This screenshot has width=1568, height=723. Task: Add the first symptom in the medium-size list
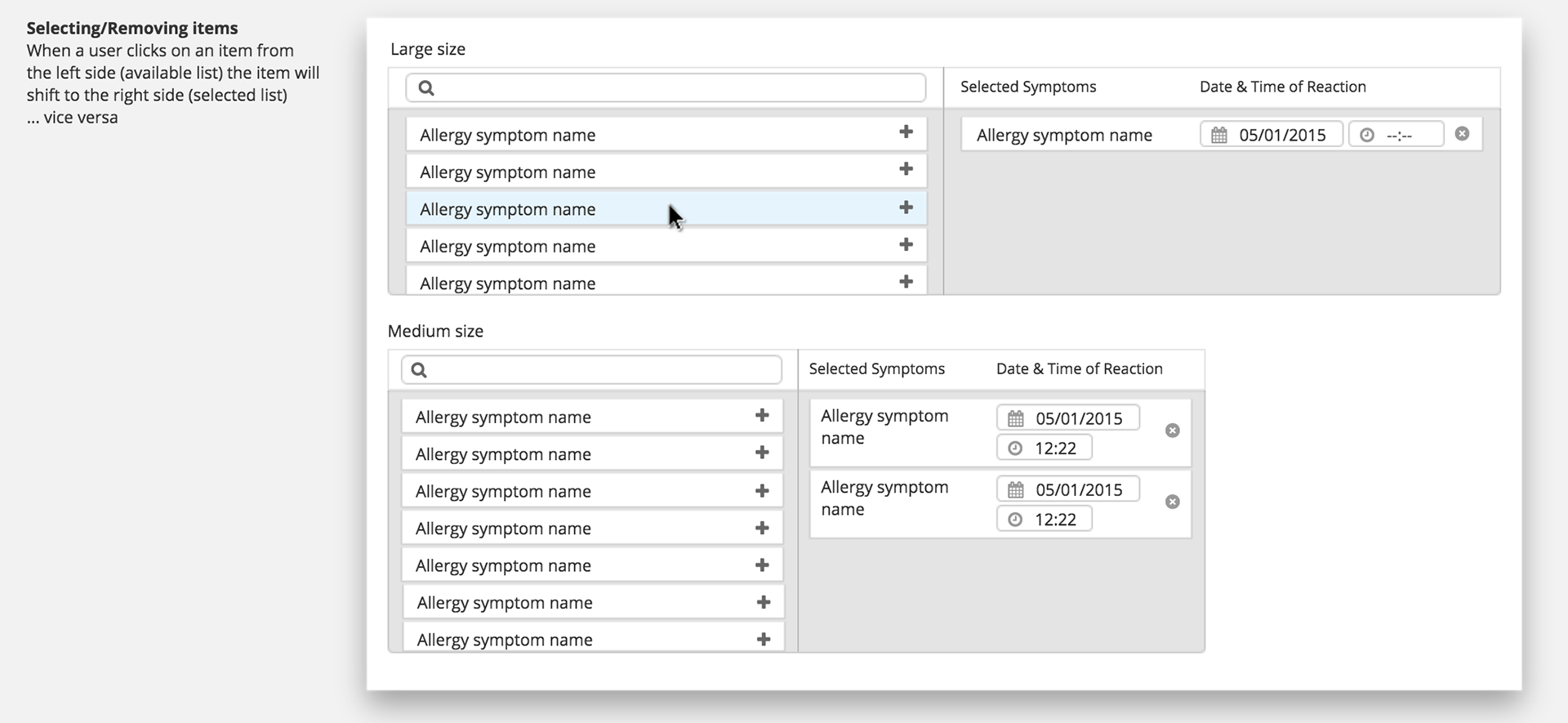point(762,415)
